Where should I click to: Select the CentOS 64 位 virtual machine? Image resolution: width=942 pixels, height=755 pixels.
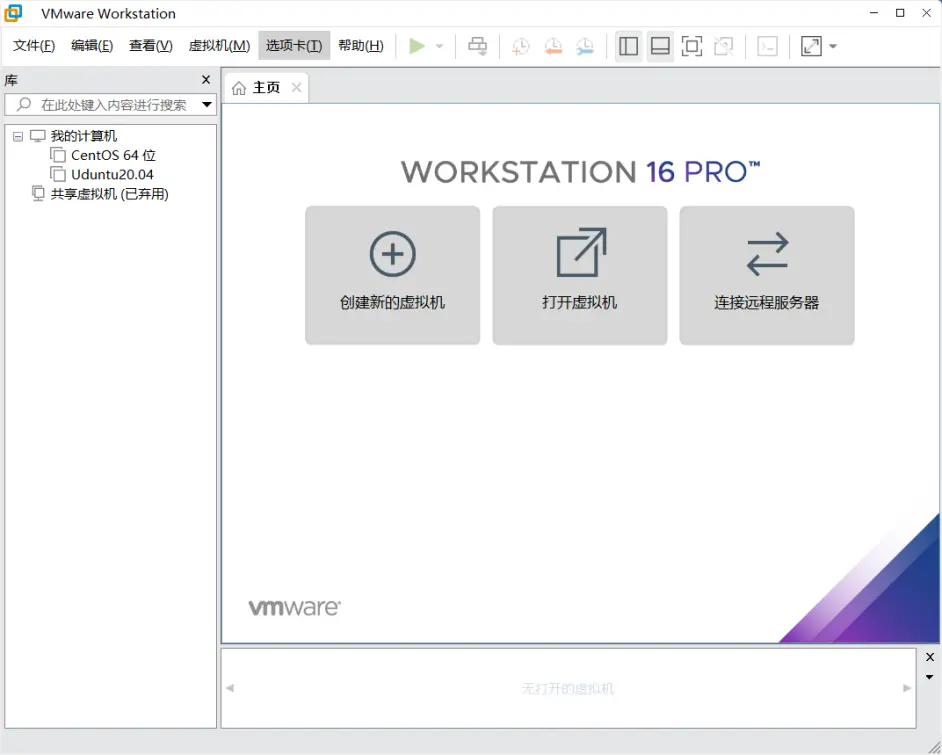pyautogui.click(x=113, y=156)
